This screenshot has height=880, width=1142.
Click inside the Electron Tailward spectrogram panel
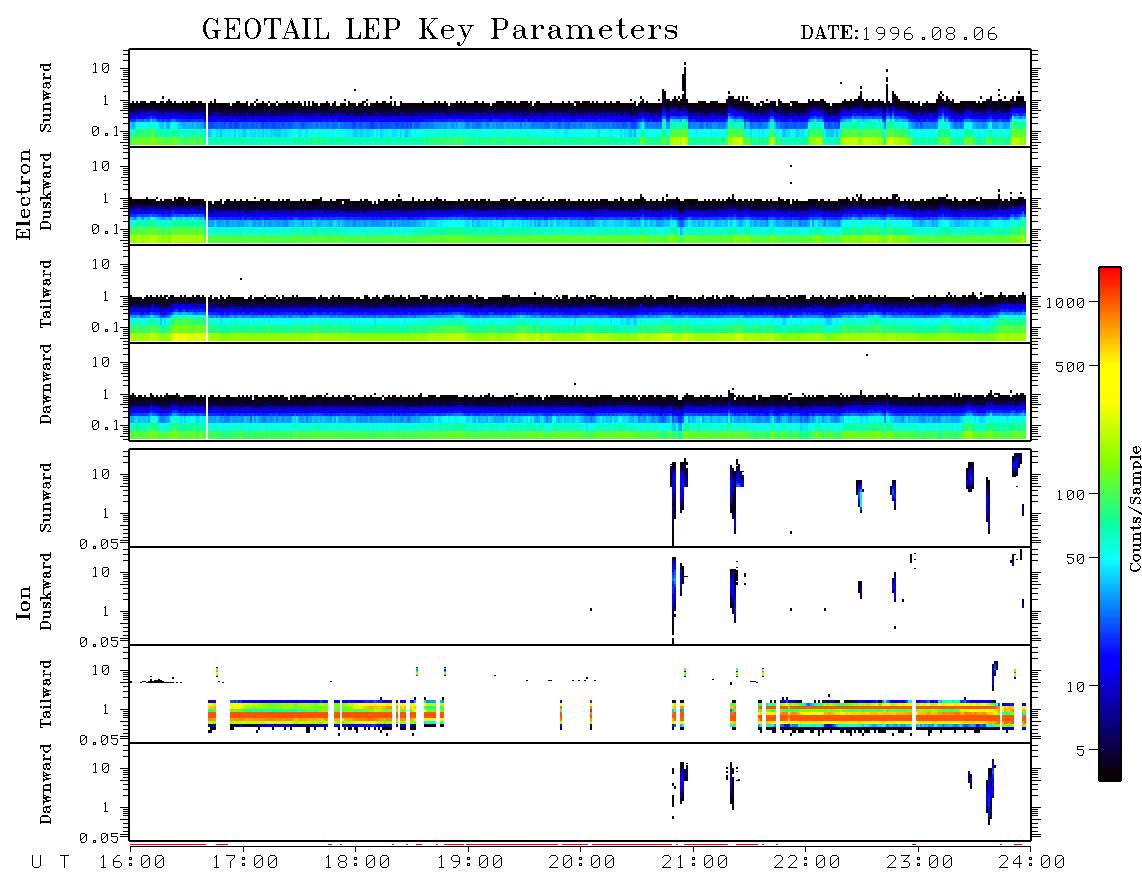pos(580,294)
